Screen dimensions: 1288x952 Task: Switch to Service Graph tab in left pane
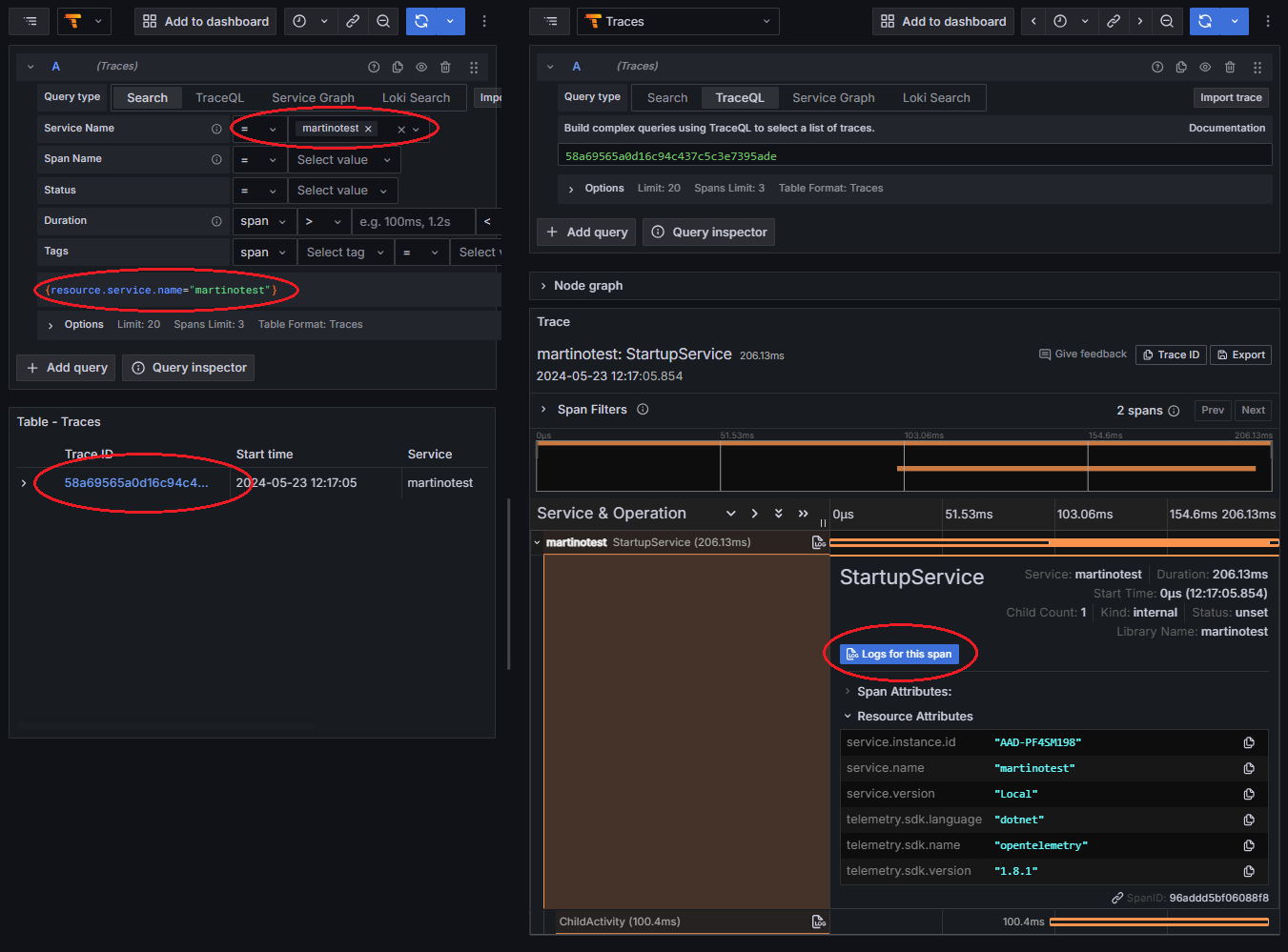pyautogui.click(x=313, y=97)
